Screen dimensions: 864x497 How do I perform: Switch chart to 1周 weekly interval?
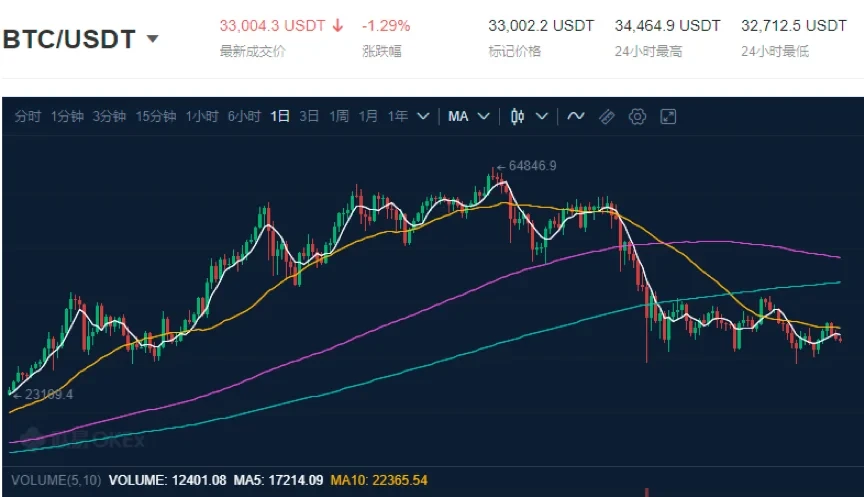[339, 117]
